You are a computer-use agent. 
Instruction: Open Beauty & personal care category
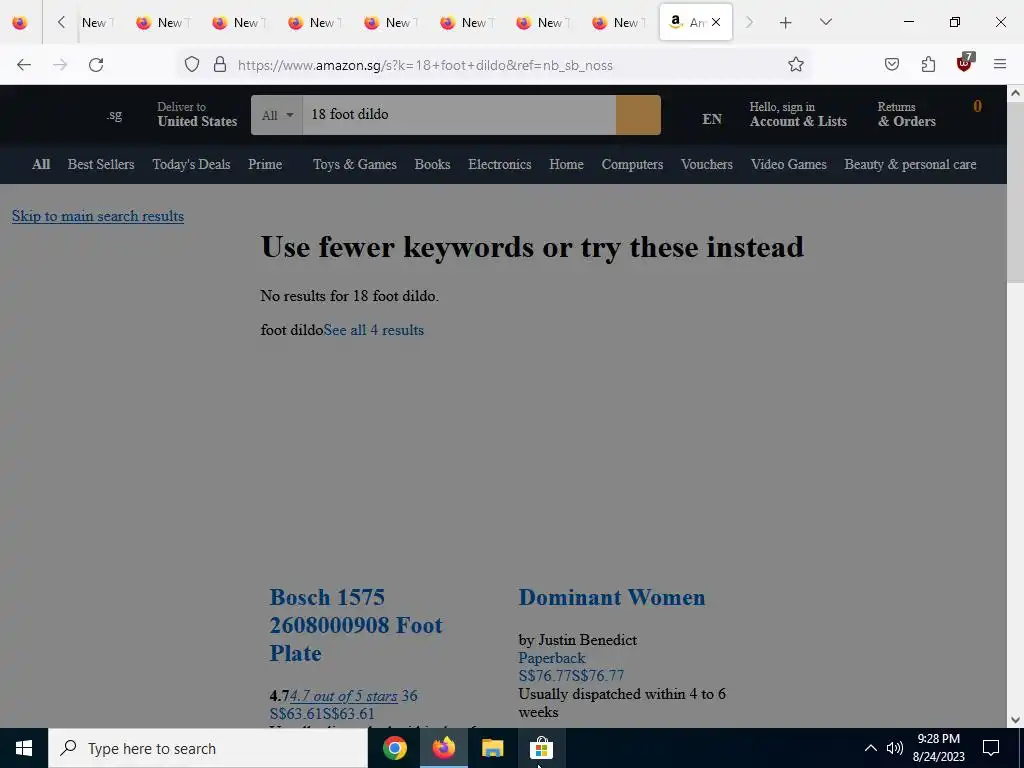tap(910, 165)
